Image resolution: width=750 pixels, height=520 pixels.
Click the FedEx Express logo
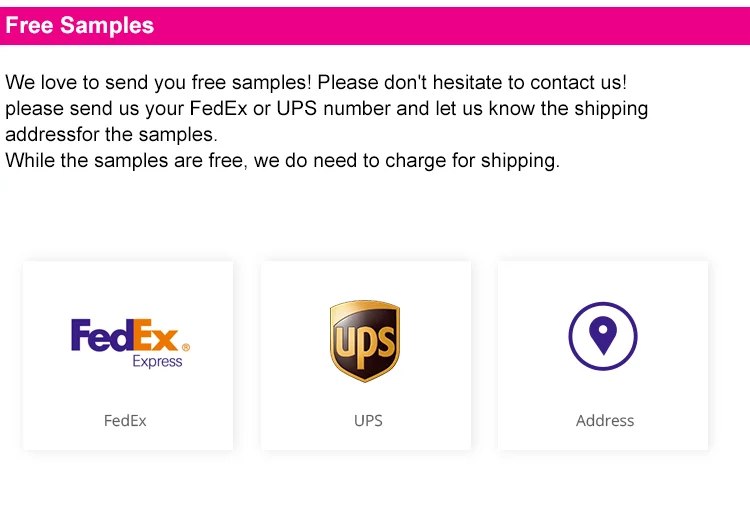[129, 342]
